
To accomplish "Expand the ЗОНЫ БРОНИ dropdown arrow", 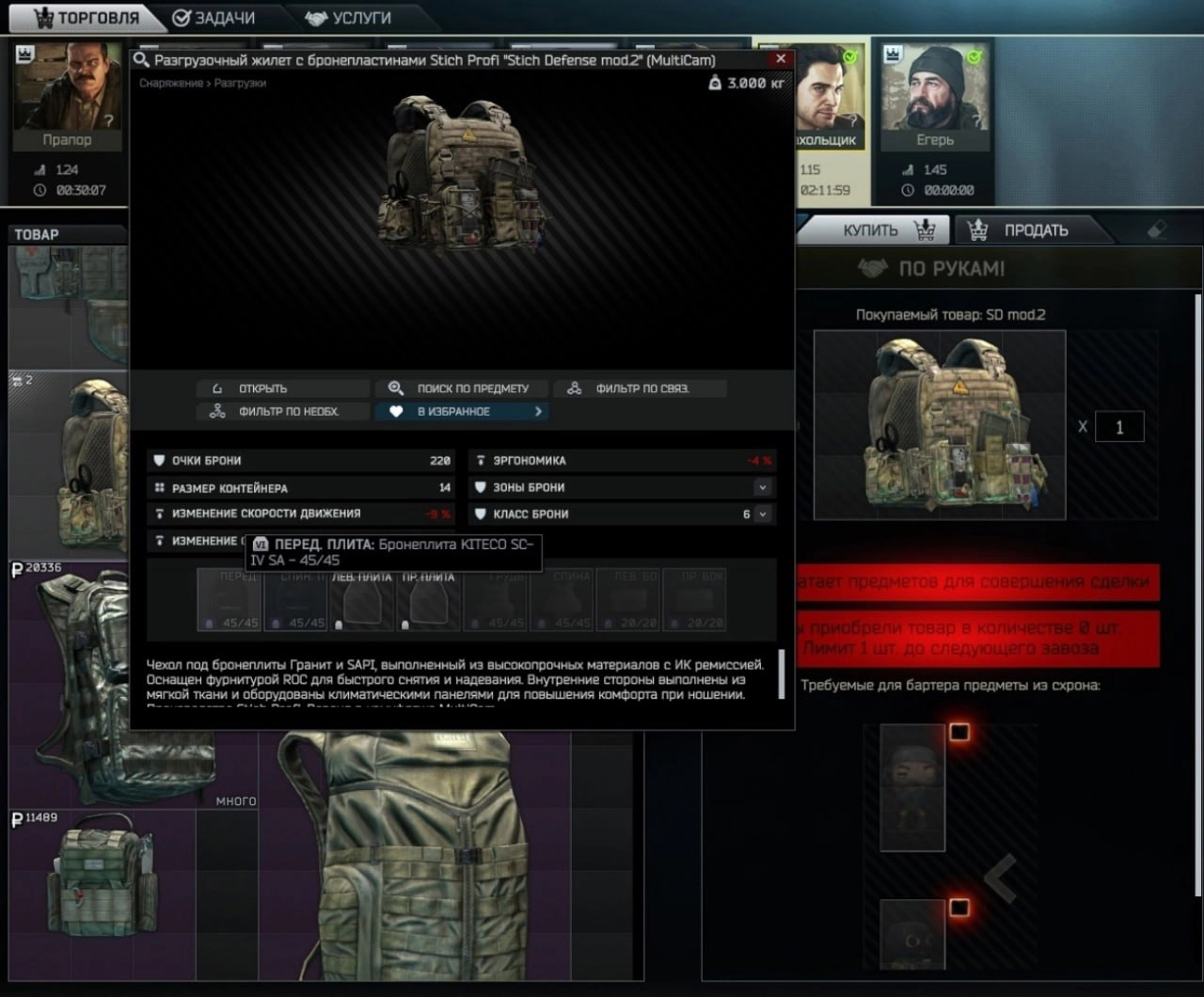I will coord(762,488).
